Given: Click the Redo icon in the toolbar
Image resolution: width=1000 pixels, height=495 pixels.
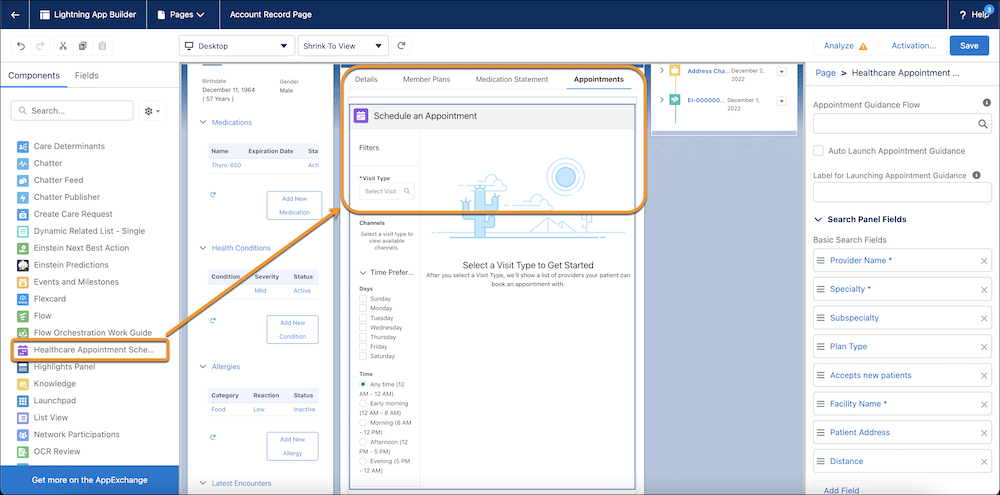Looking at the screenshot, I should coord(40,46).
